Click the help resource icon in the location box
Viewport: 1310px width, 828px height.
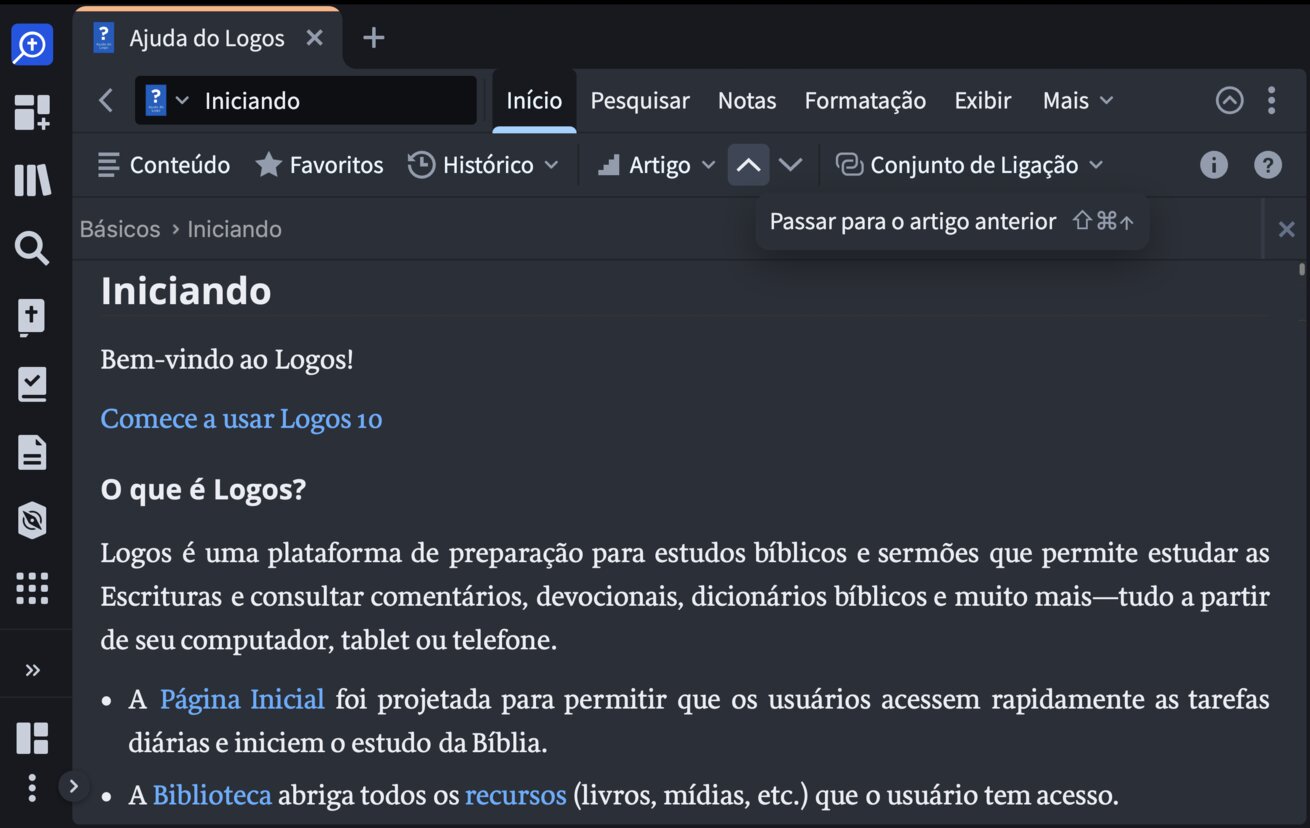pyautogui.click(x=156, y=100)
